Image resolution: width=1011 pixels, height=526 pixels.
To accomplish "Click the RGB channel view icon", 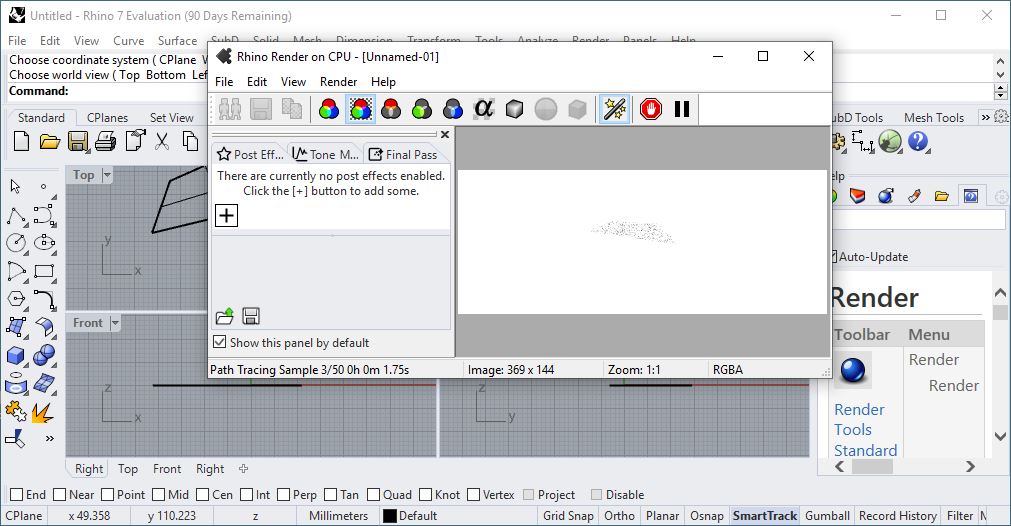I will (329, 109).
